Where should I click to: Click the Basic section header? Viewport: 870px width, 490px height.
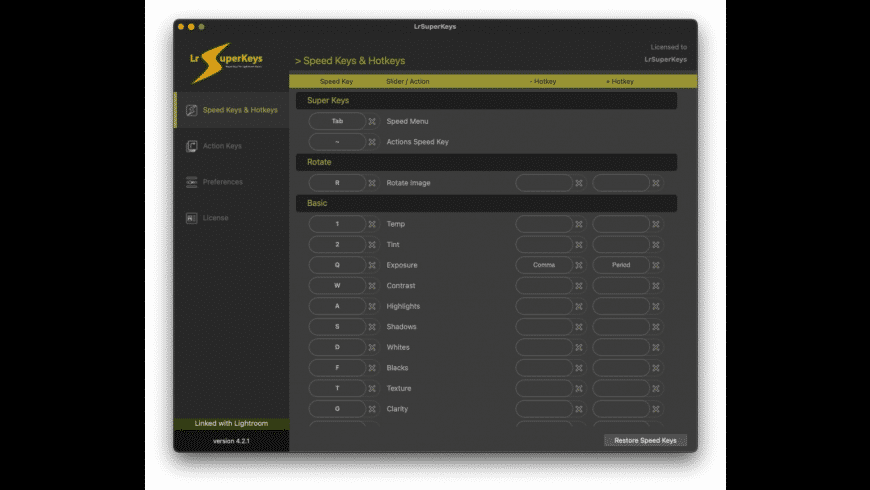point(486,203)
